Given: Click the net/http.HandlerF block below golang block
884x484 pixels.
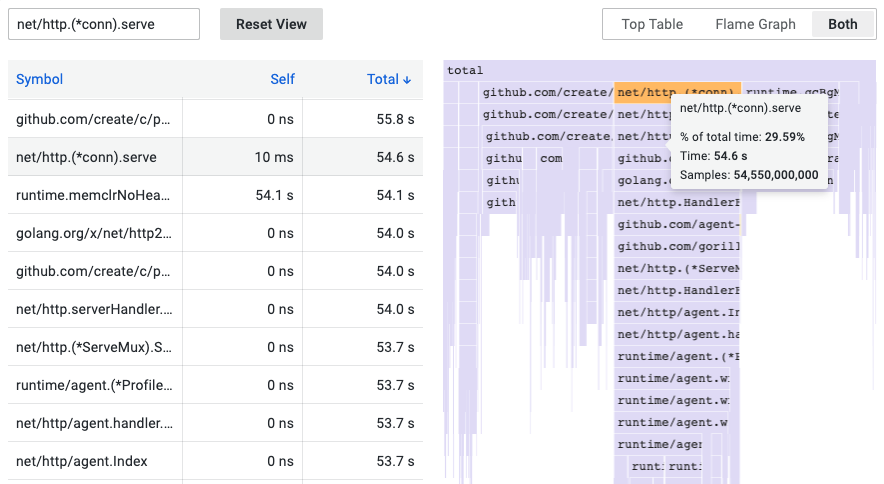Looking at the screenshot, I should (x=677, y=203).
